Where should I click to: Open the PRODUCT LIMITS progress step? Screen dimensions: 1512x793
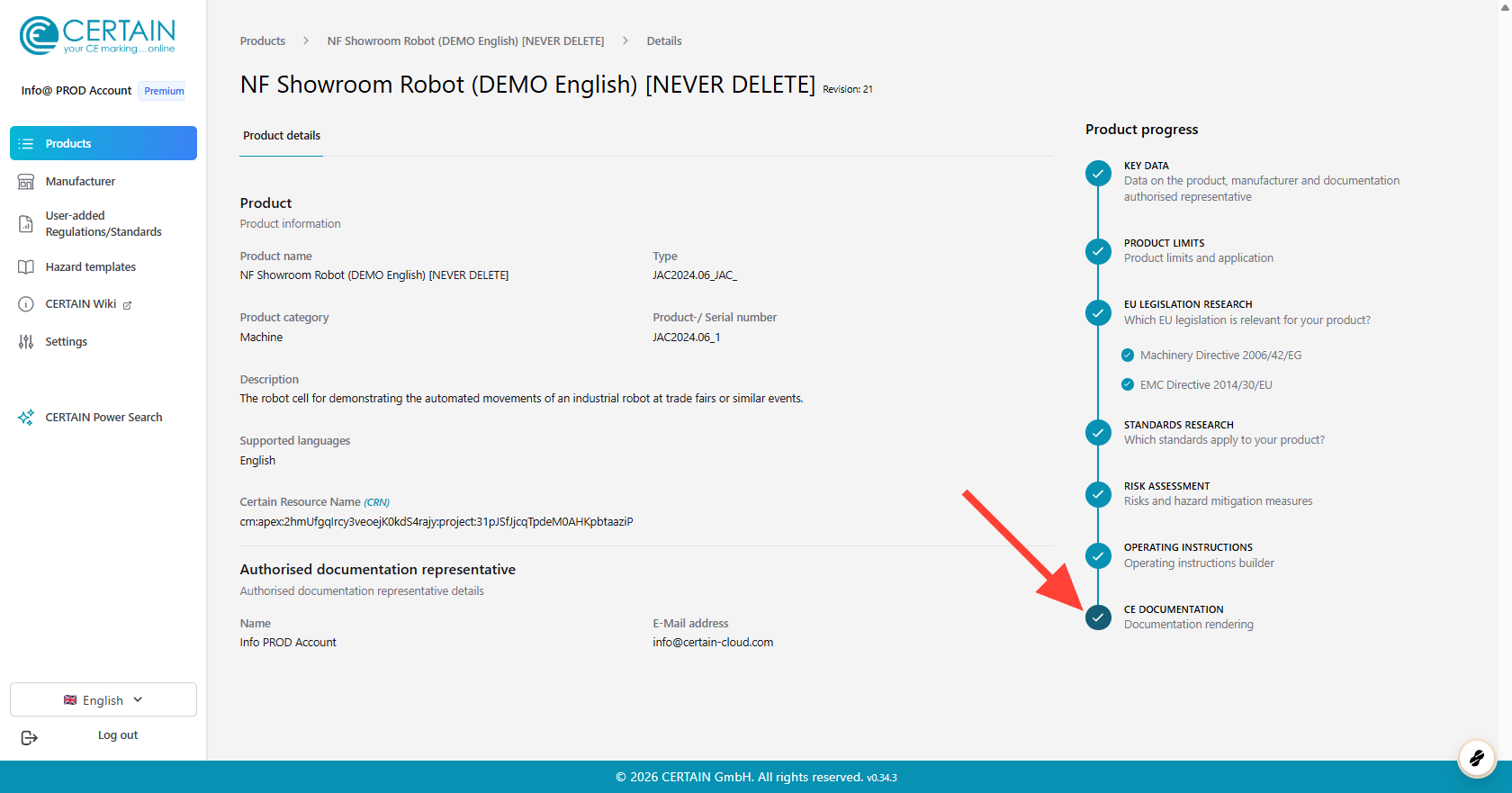coord(1164,243)
